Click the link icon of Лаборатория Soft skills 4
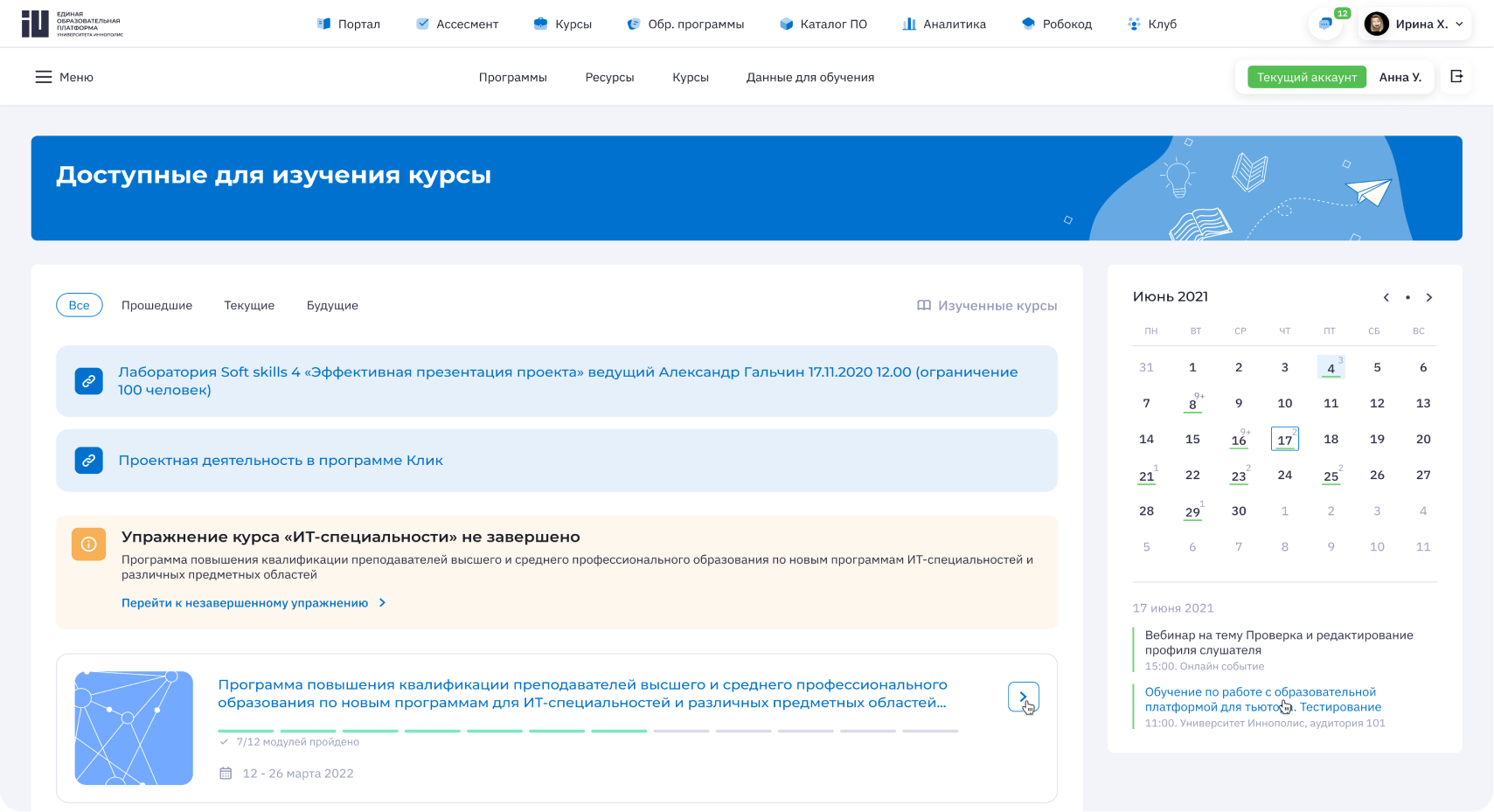Screen dimensions: 1494x812 click(x=88, y=381)
